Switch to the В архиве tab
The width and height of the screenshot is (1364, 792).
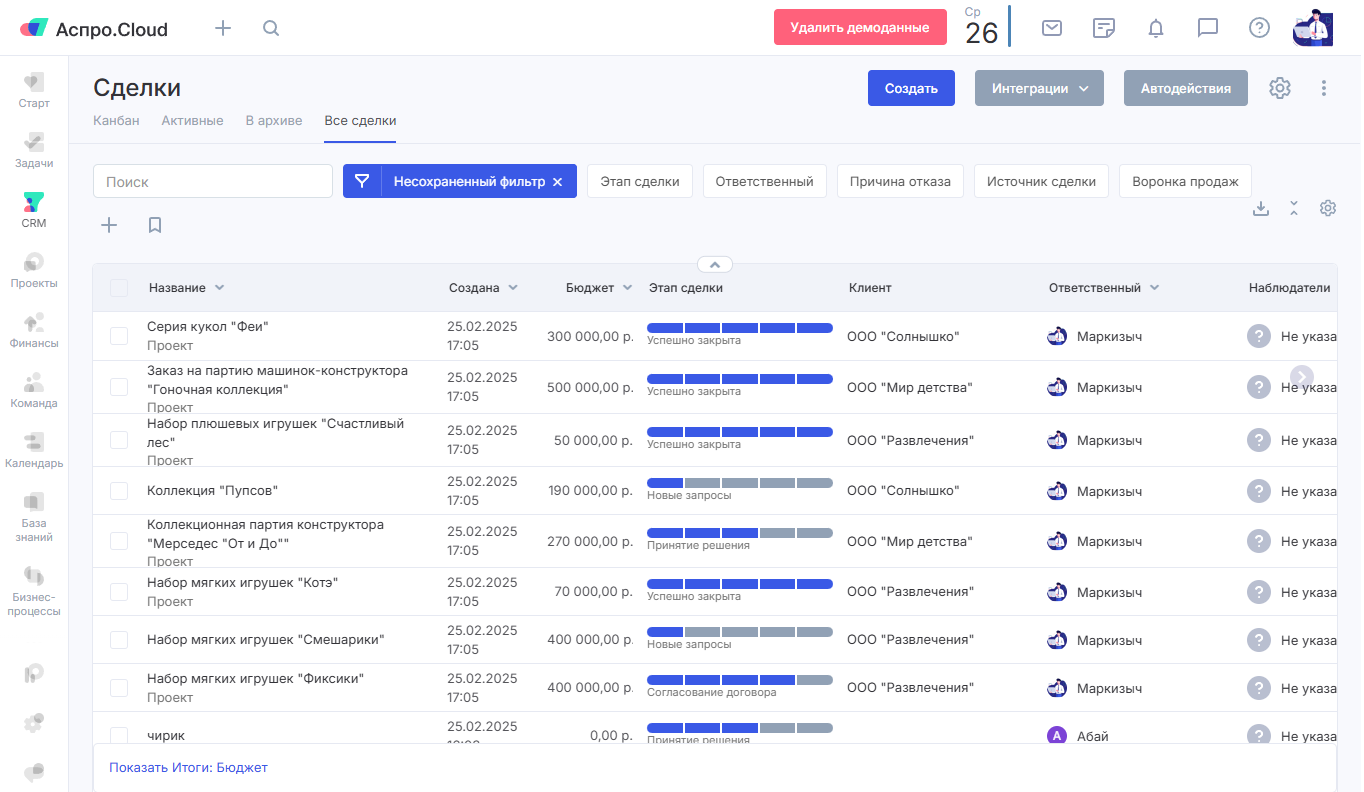click(x=274, y=121)
